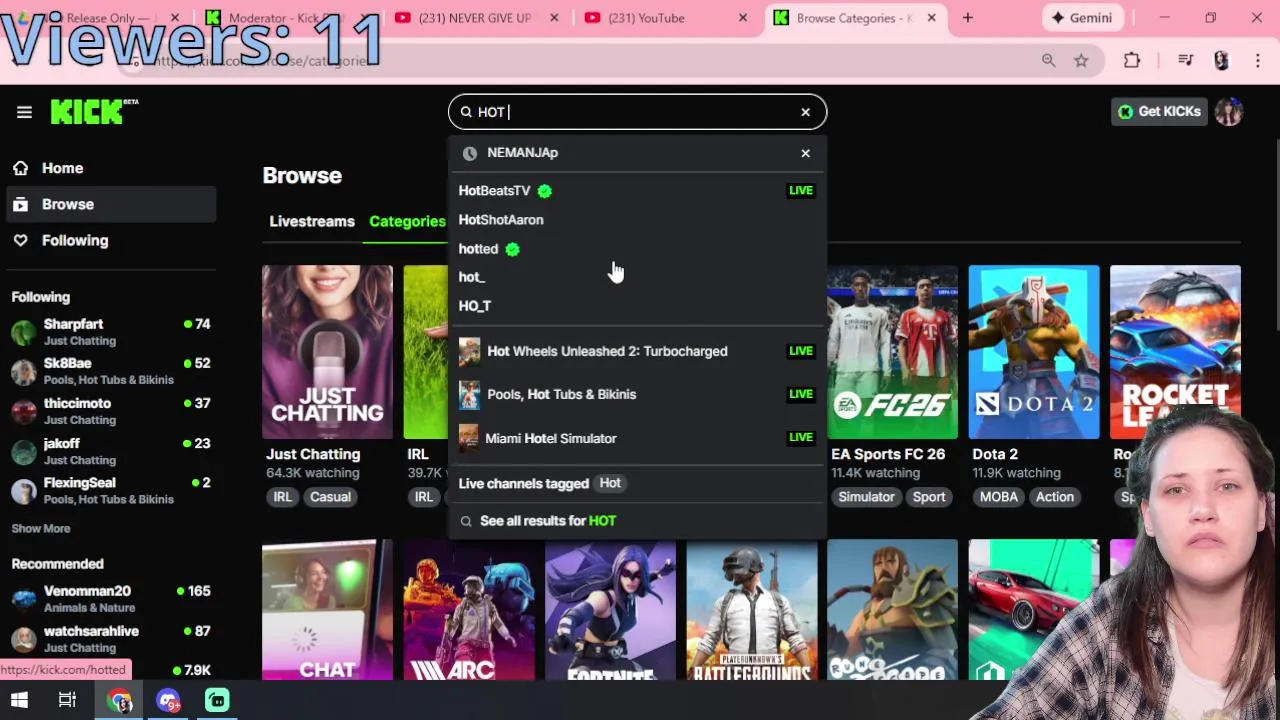Open FlexingSeal followed channel
Image resolution: width=1280 pixels, height=720 pixels.
pyautogui.click(x=110, y=490)
